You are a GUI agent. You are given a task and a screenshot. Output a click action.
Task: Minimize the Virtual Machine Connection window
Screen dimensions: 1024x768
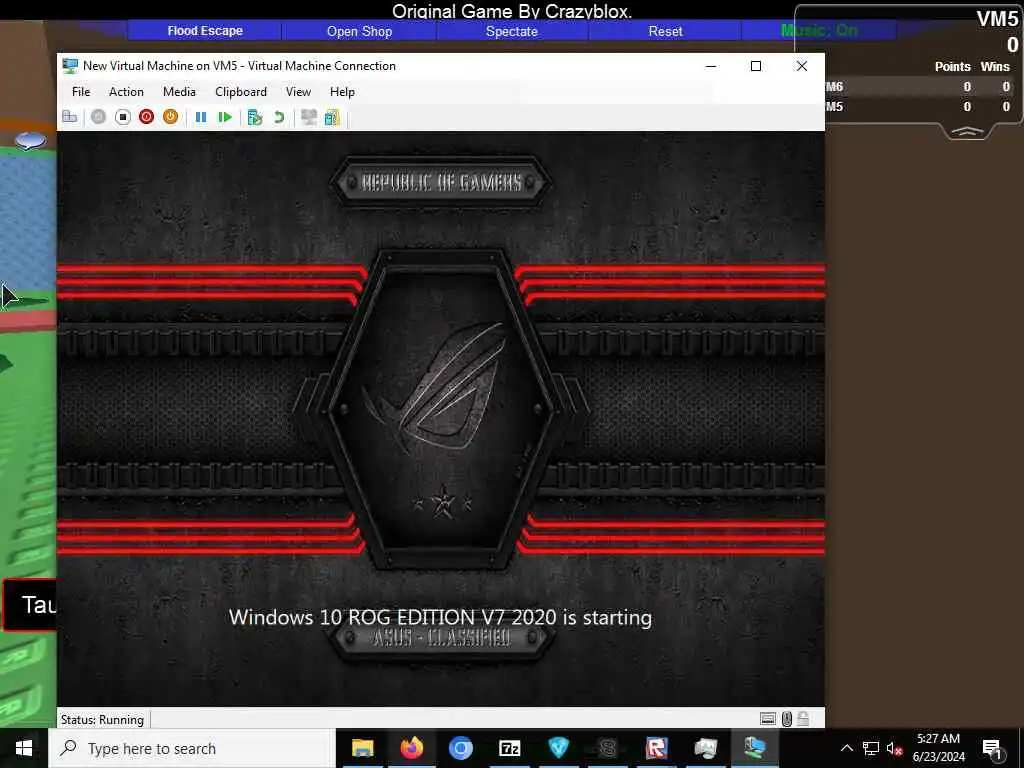[x=711, y=66]
